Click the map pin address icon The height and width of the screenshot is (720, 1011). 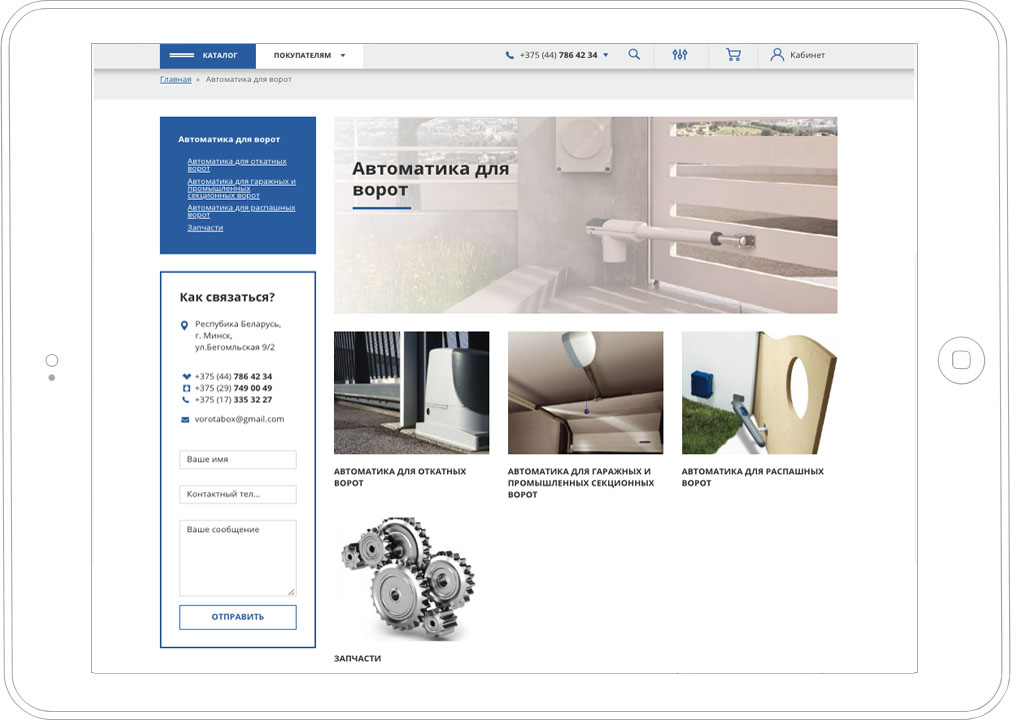pos(184,326)
